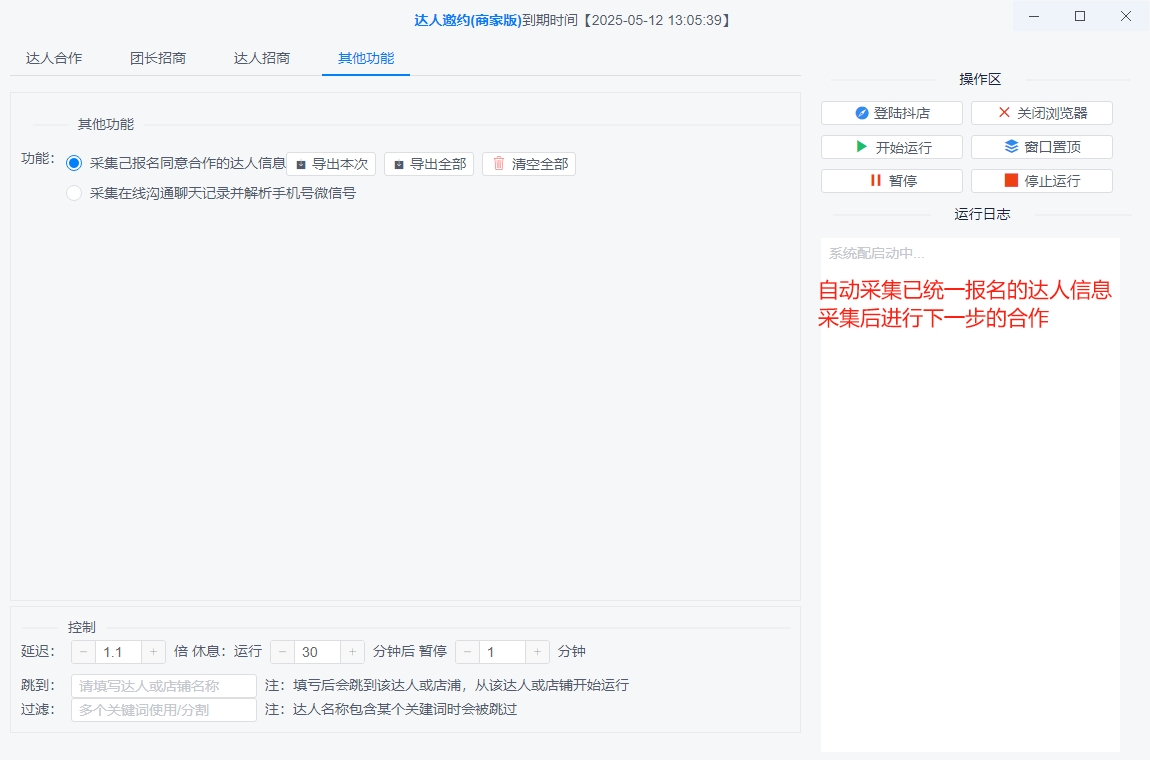Viewport: 1150px width, 760px height.
Task: Decrease the 运行 minutes using minus stepper
Action: (x=282, y=651)
